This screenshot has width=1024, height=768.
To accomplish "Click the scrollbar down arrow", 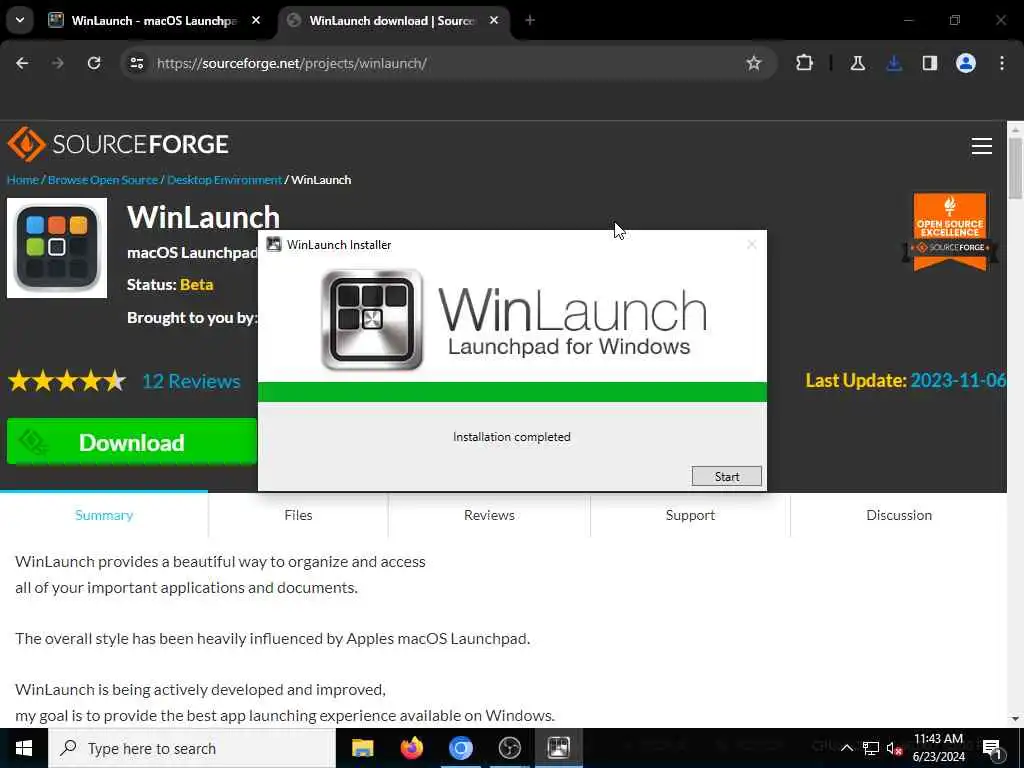I will 1015,719.
